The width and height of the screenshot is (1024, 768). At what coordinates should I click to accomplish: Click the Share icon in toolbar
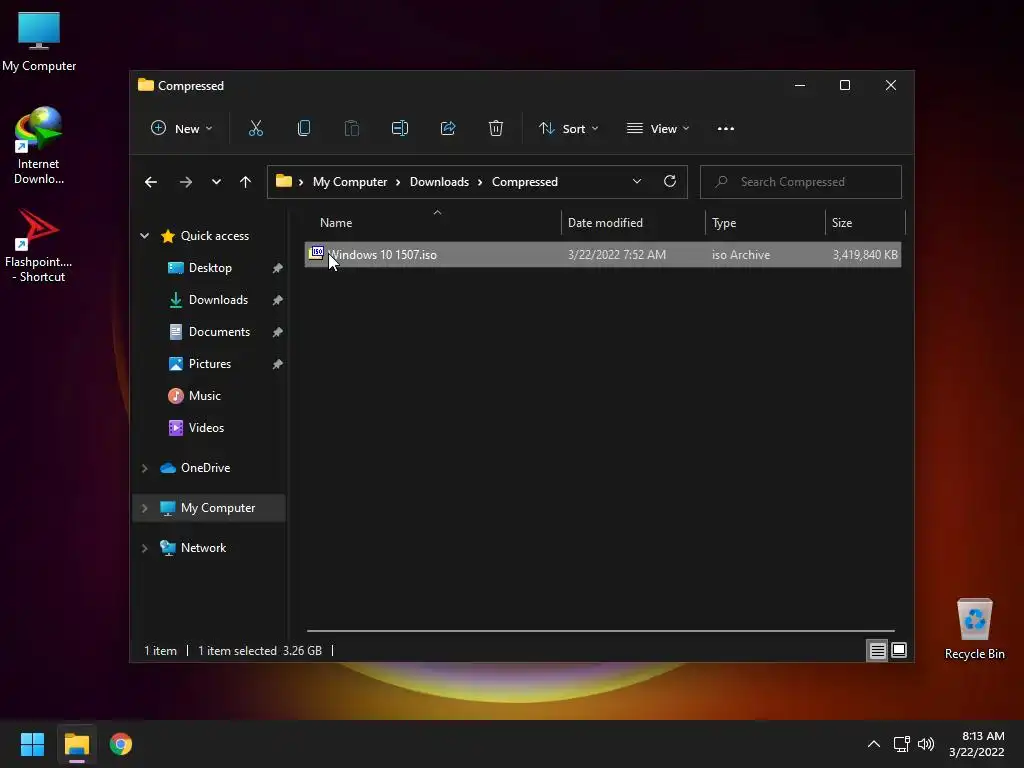[x=448, y=129]
